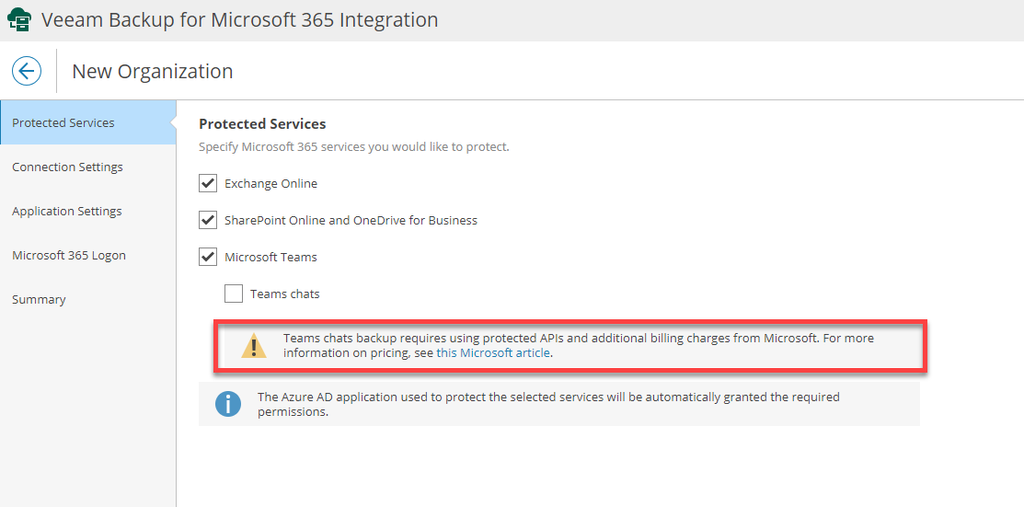
Task: Select Protected Services step in sidebar
Action: [63, 123]
